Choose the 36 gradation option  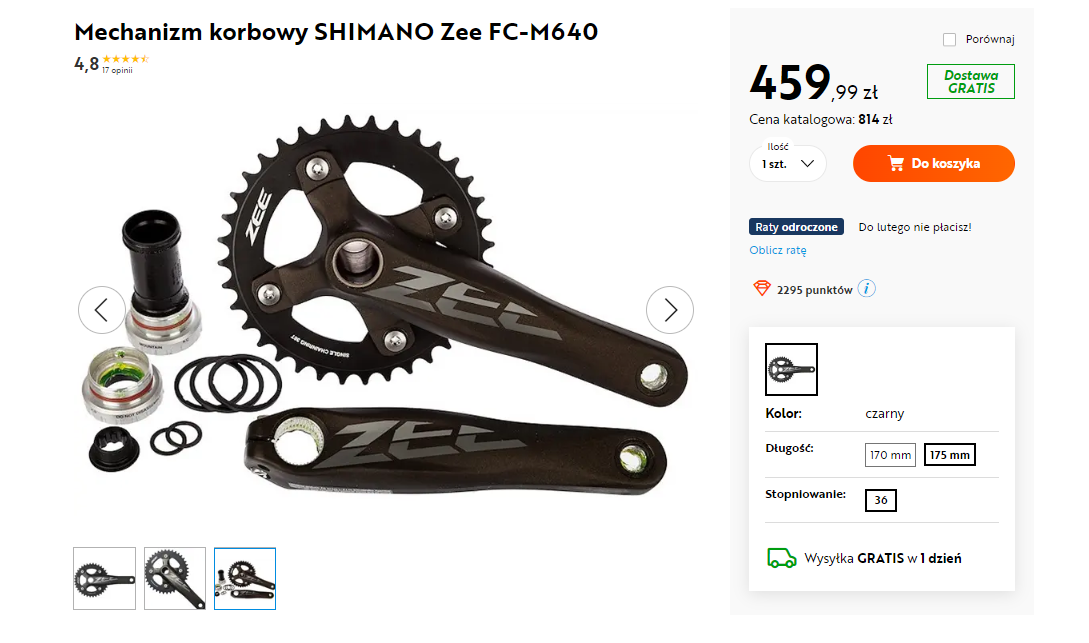881,500
